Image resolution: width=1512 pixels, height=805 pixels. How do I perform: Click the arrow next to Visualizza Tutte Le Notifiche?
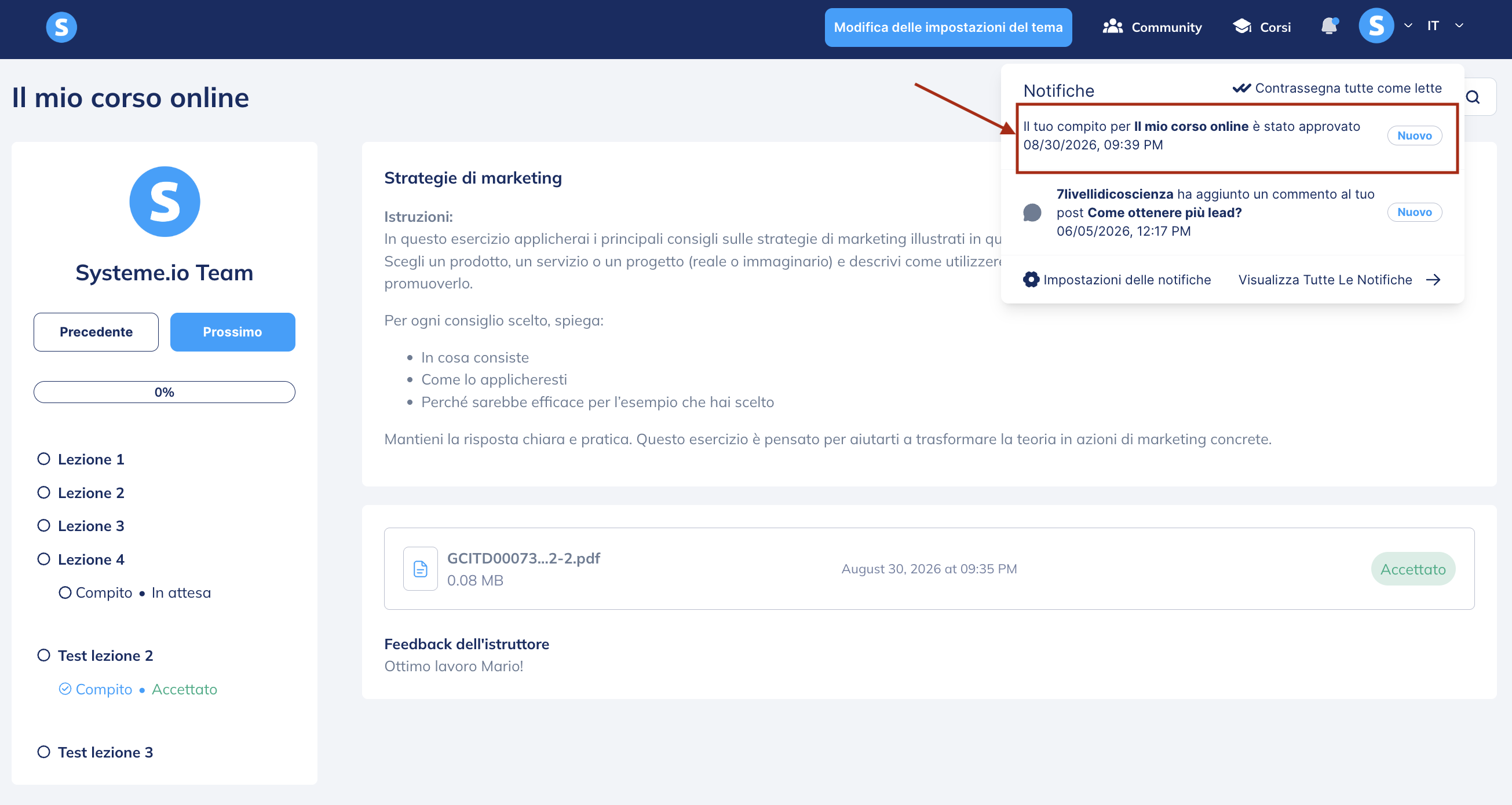[x=1433, y=280]
